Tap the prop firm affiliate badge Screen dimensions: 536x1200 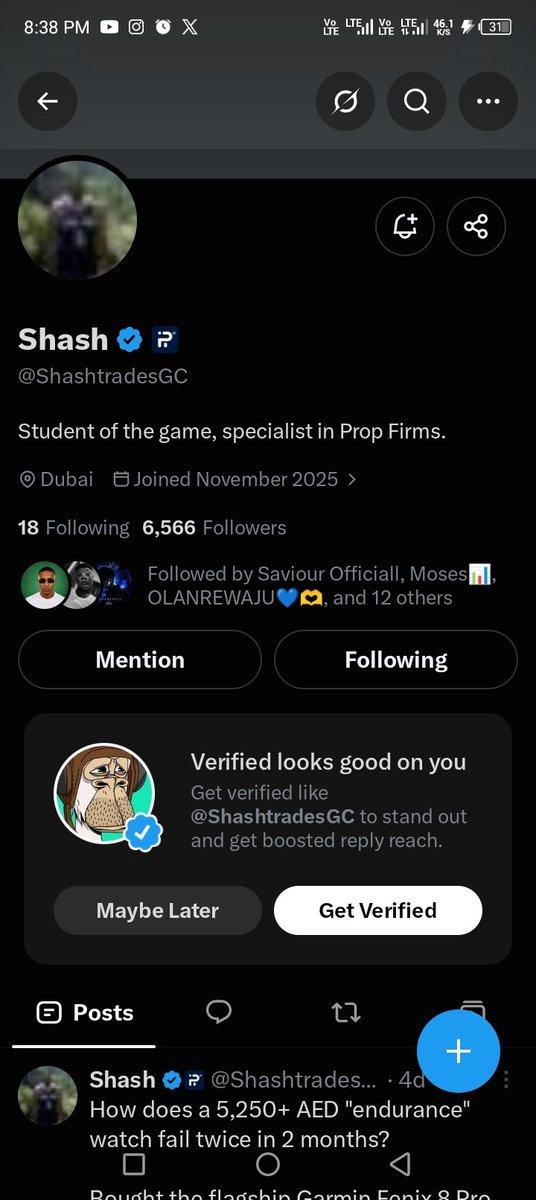click(165, 340)
